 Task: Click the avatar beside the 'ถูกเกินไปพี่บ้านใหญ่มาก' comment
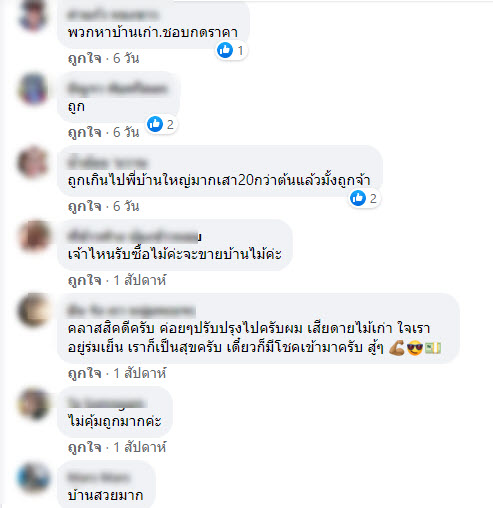pos(33,163)
